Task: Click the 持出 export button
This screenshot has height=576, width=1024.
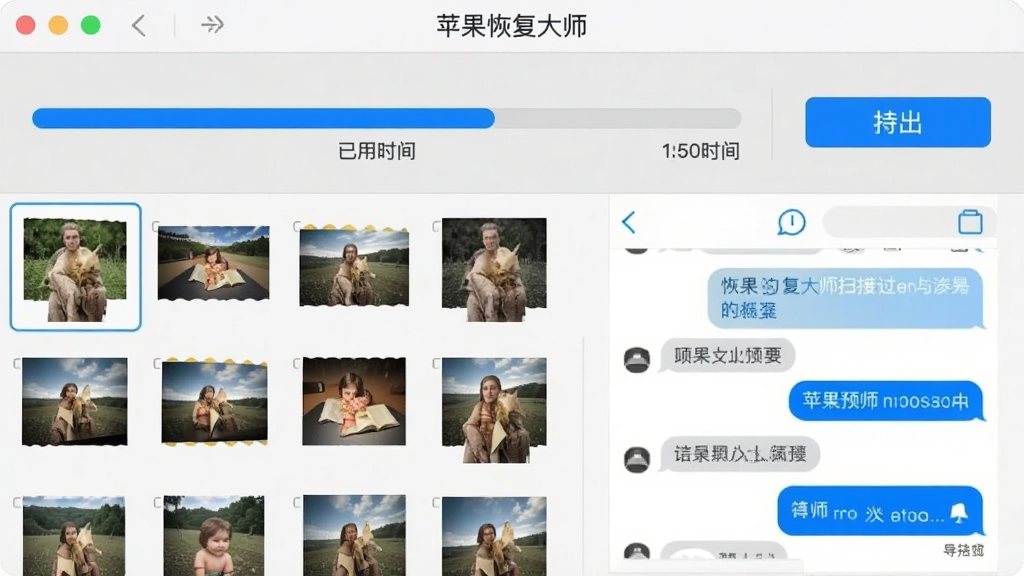Action: tap(897, 122)
